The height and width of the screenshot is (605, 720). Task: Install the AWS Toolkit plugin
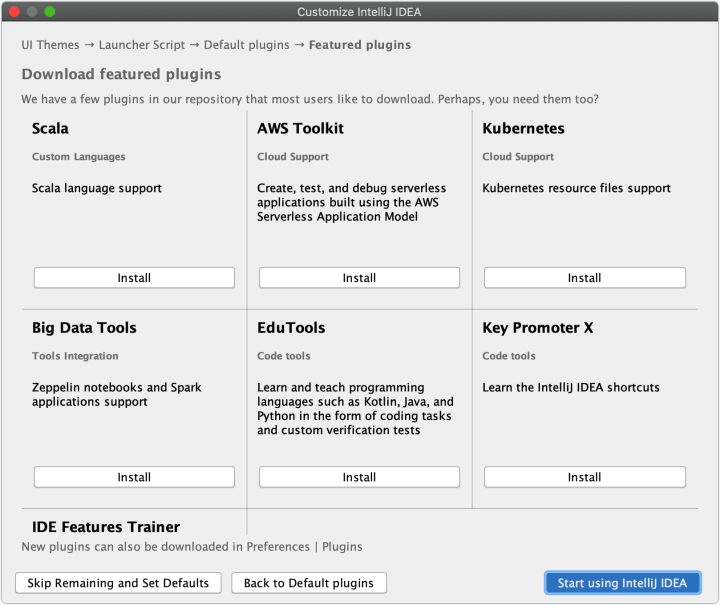click(x=359, y=278)
